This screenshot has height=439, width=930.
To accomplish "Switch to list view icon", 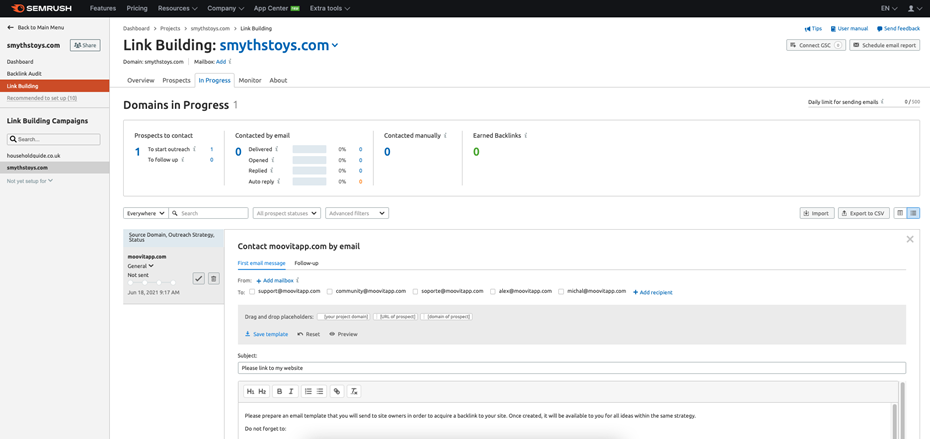I will coord(913,213).
